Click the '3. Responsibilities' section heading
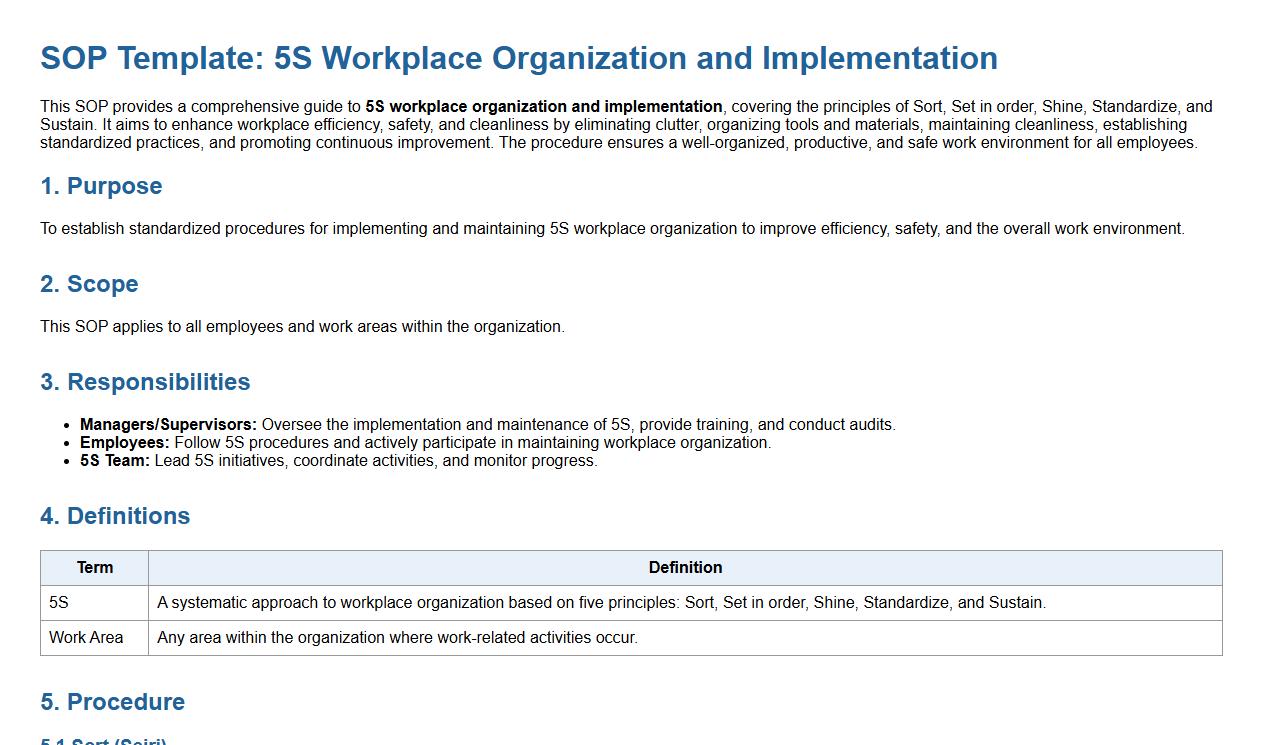This screenshot has width=1263, height=745. [145, 382]
